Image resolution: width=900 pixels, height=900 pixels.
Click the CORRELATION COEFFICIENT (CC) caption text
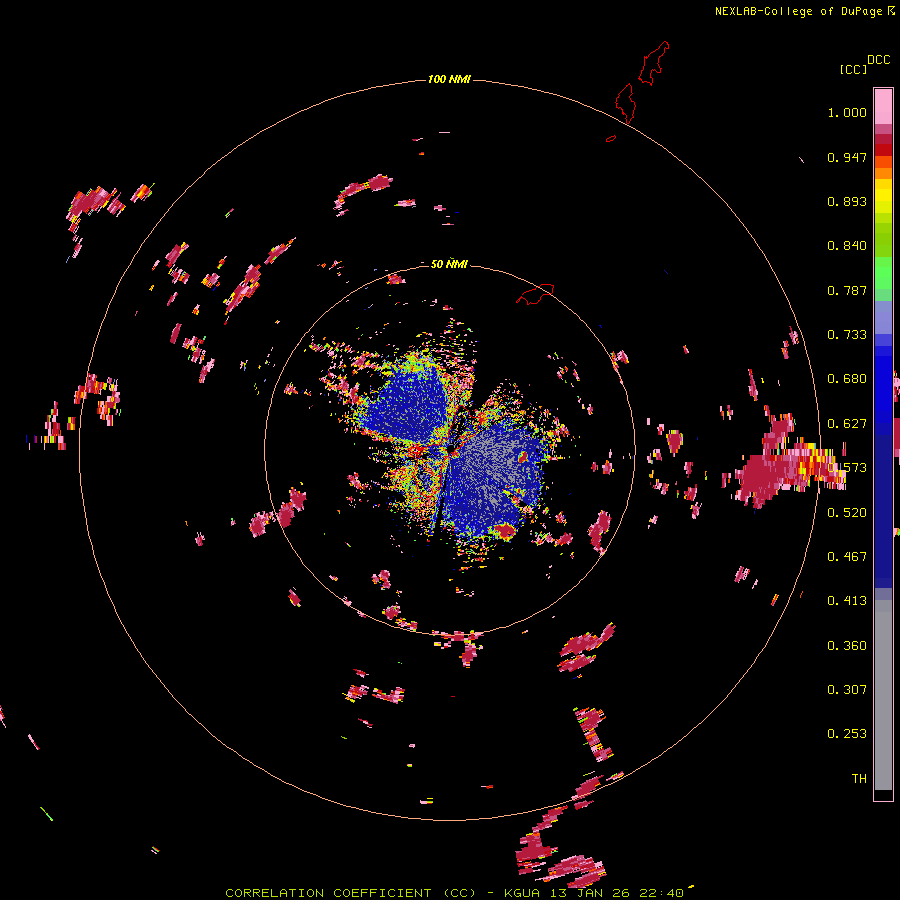pos(351,893)
